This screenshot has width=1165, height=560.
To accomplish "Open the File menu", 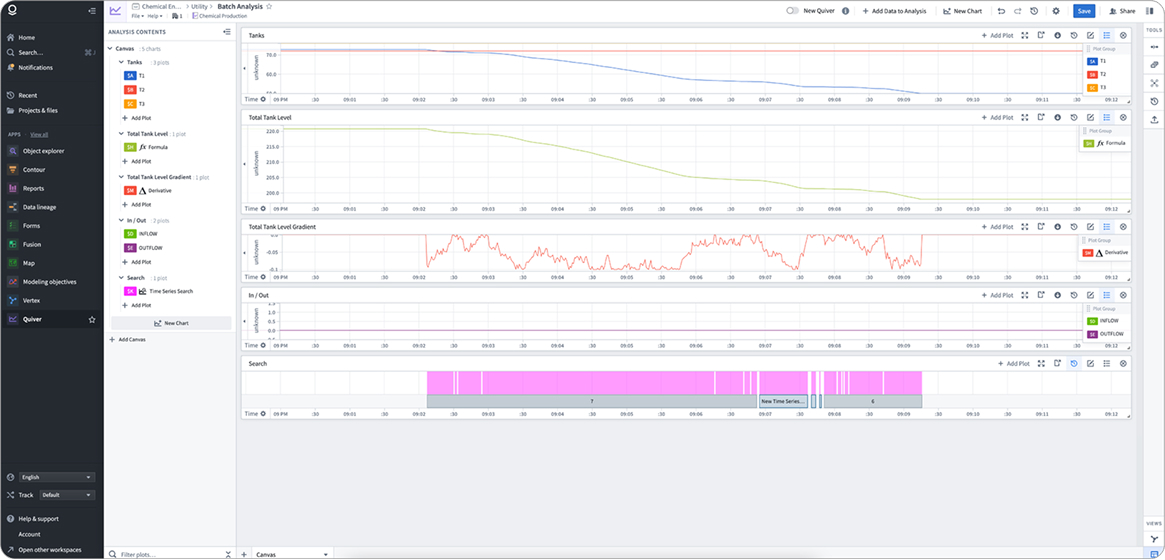I will point(138,16).
